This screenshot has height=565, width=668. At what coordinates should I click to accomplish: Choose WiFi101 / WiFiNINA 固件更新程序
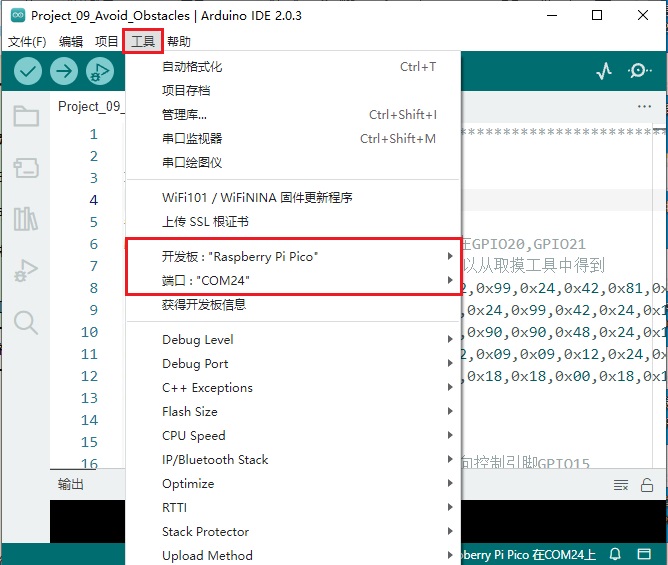pos(294,197)
